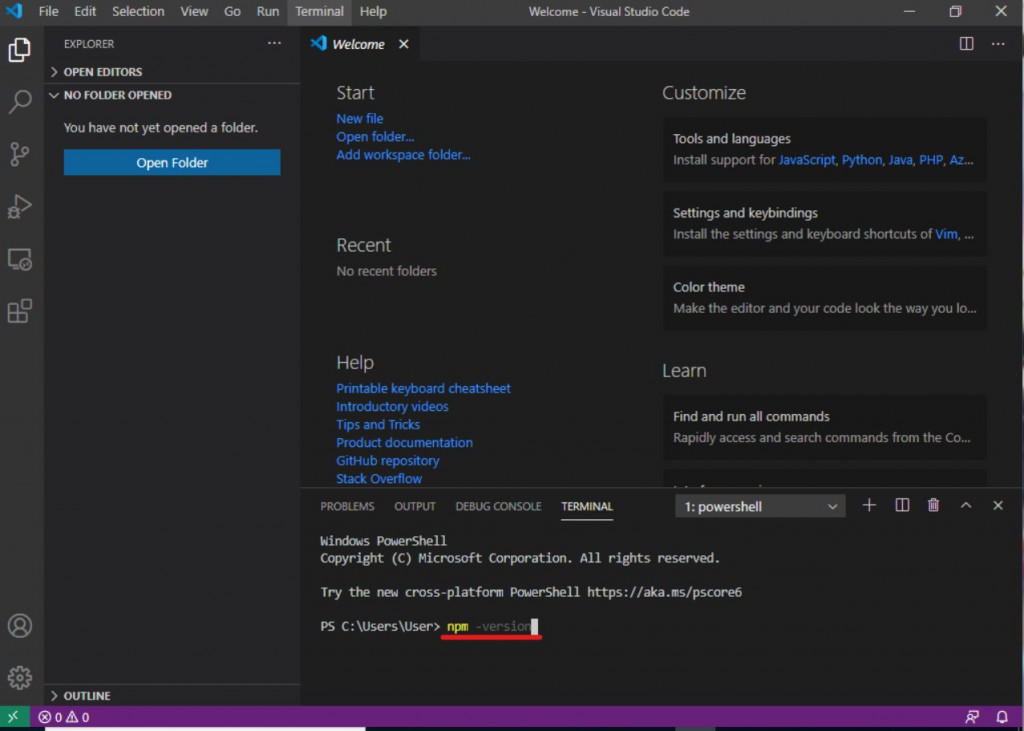Open the Product documentation link
1024x731 pixels.
tap(404, 443)
